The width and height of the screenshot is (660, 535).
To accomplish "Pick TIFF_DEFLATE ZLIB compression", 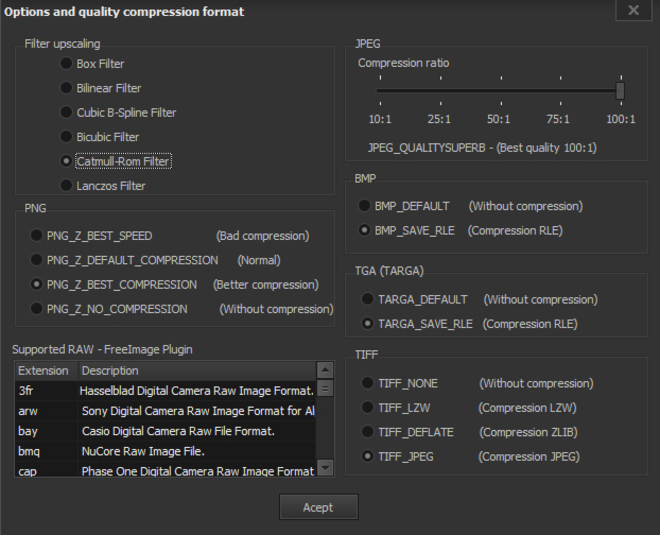I will coord(367,432).
